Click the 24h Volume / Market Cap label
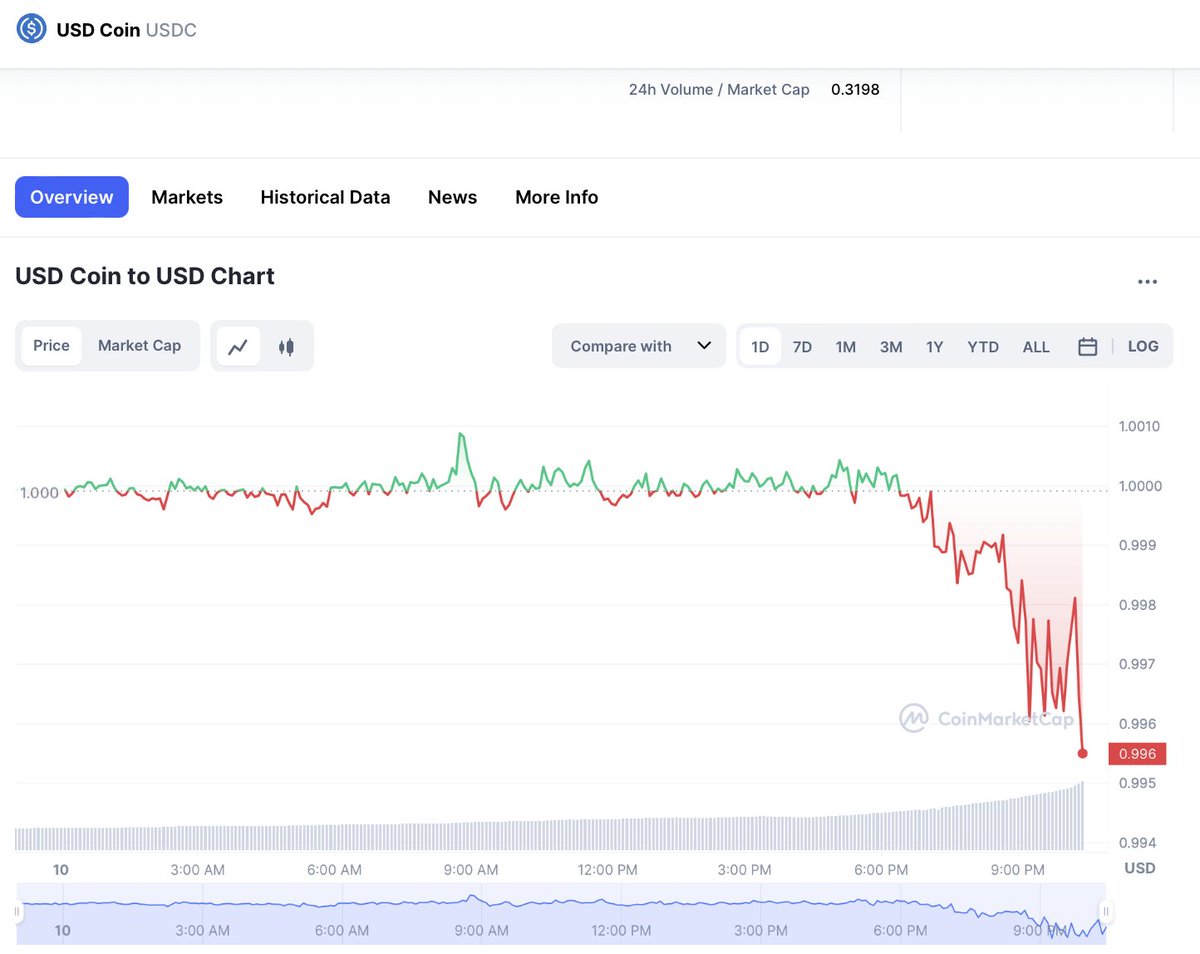The height and width of the screenshot is (954, 1200). 719,89
